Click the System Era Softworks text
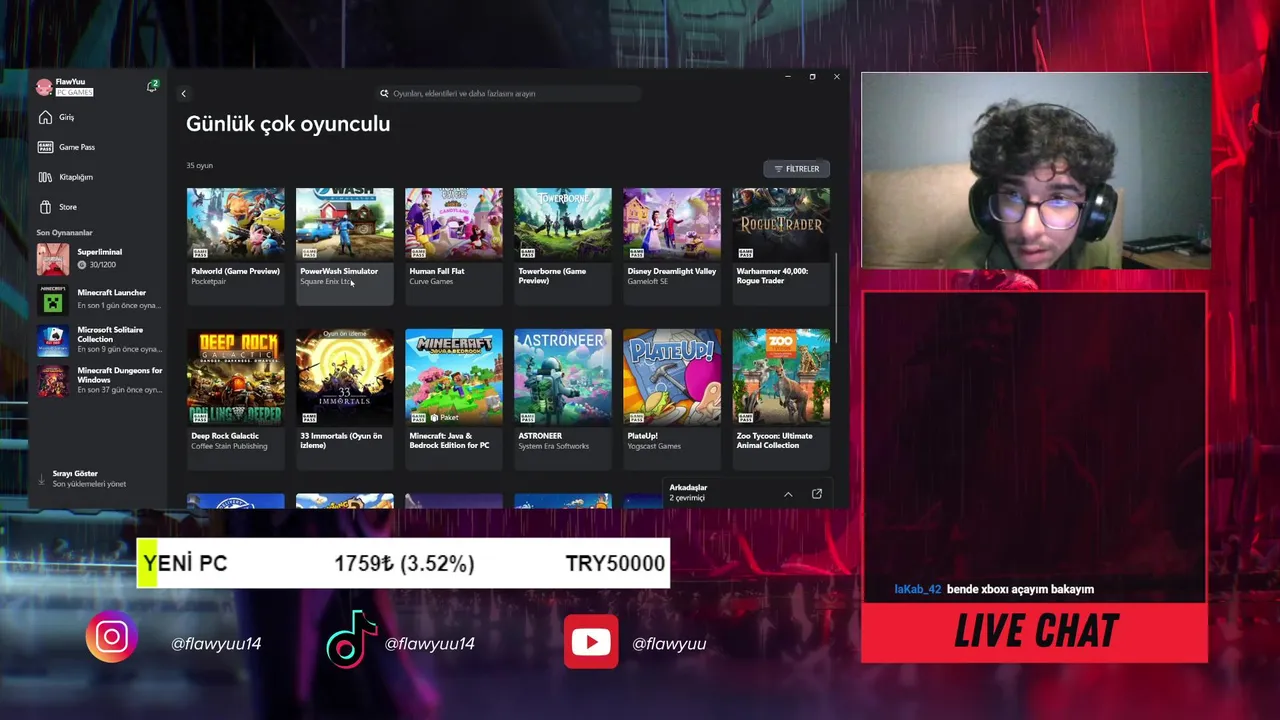This screenshot has height=720, width=1280. point(553,446)
